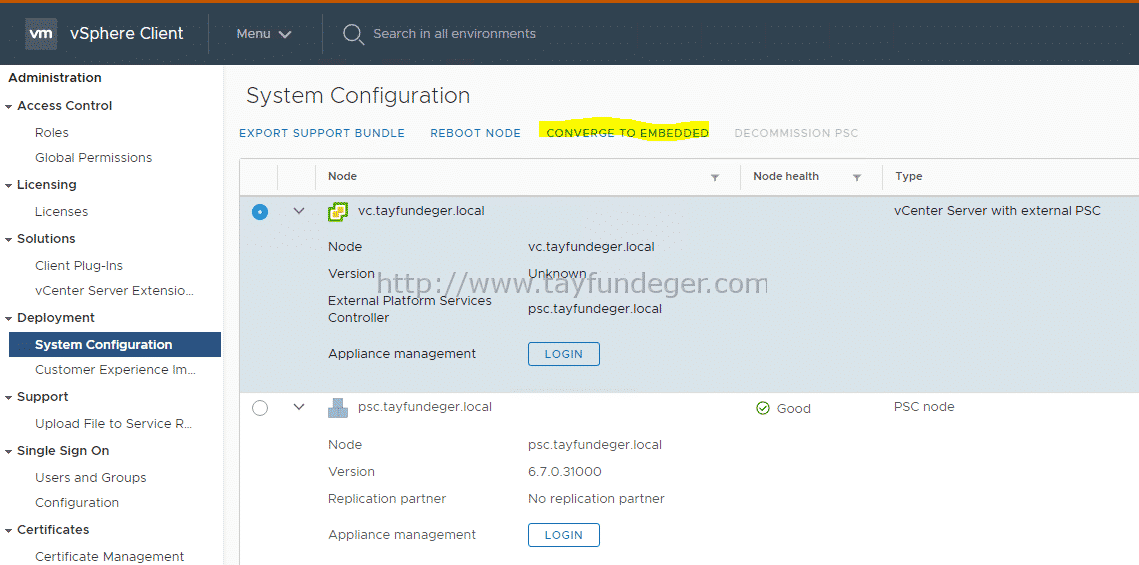Click the search magnifier icon

[x=353, y=34]
